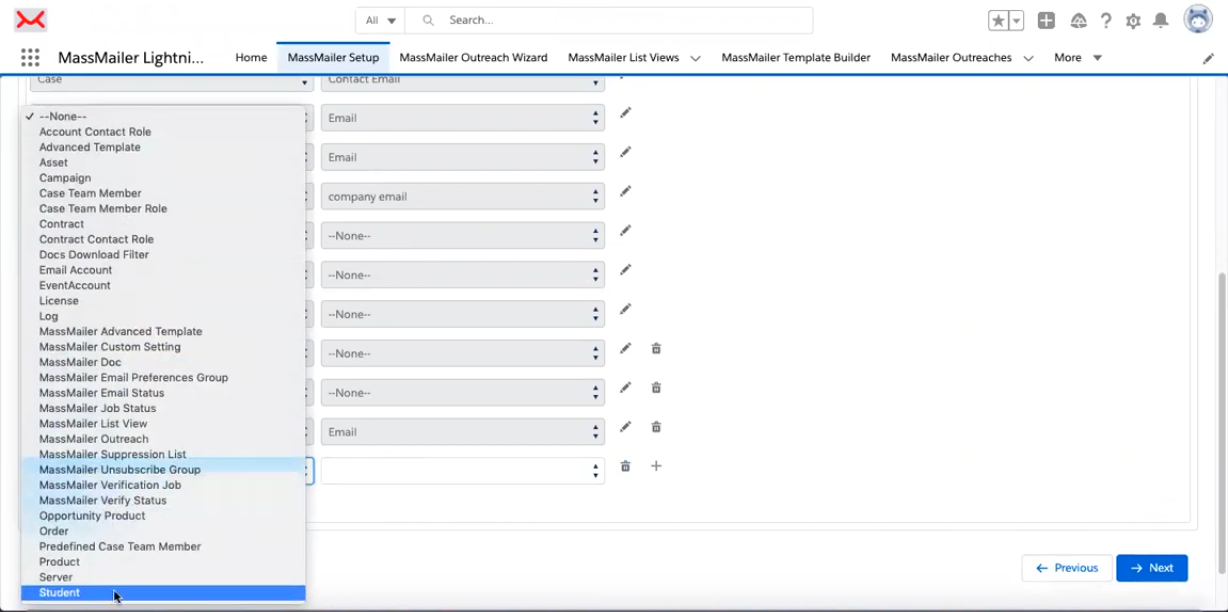Screen dimensions: 1228x612
Task: Choose MassMailer Doc option
Action: [x=163, y=362]
